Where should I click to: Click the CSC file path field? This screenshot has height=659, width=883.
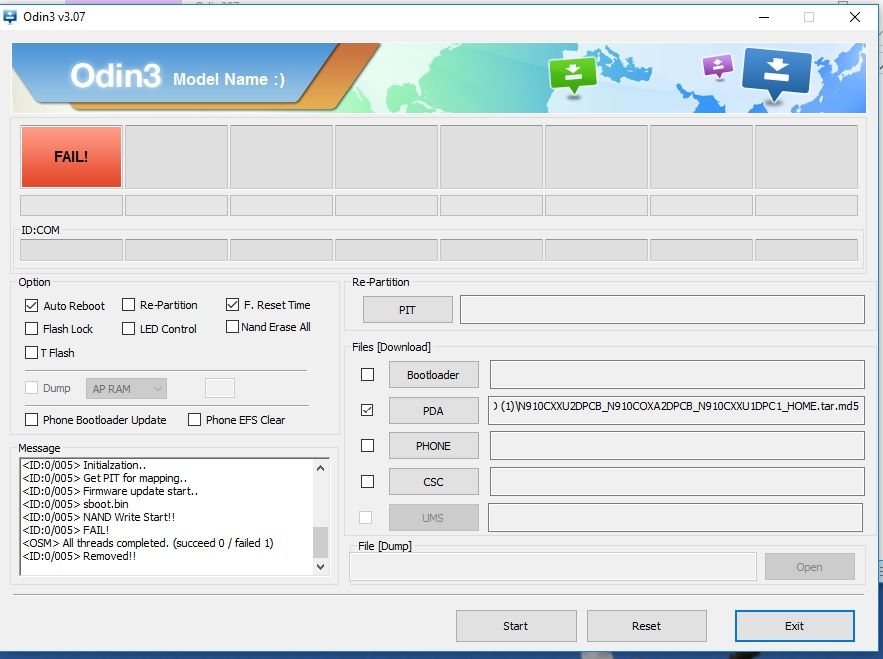[x=677, y=482]
